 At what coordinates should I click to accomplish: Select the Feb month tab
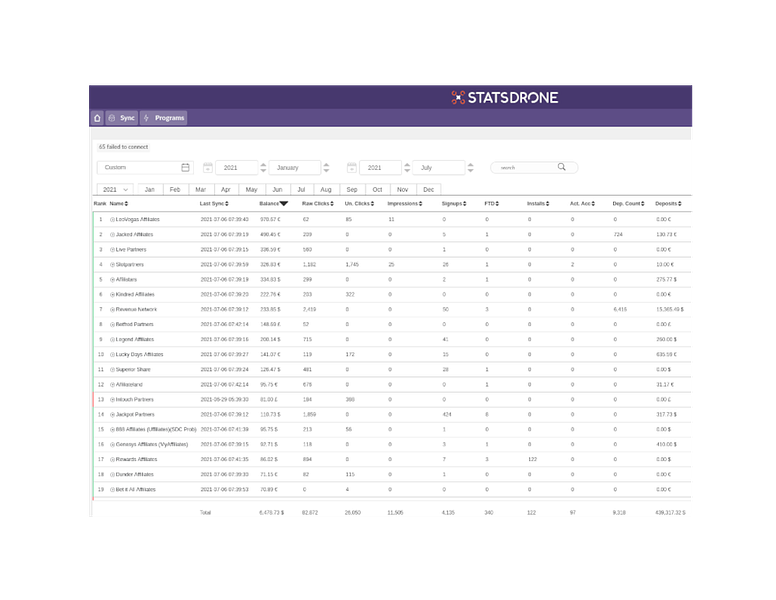pos(175,190)
